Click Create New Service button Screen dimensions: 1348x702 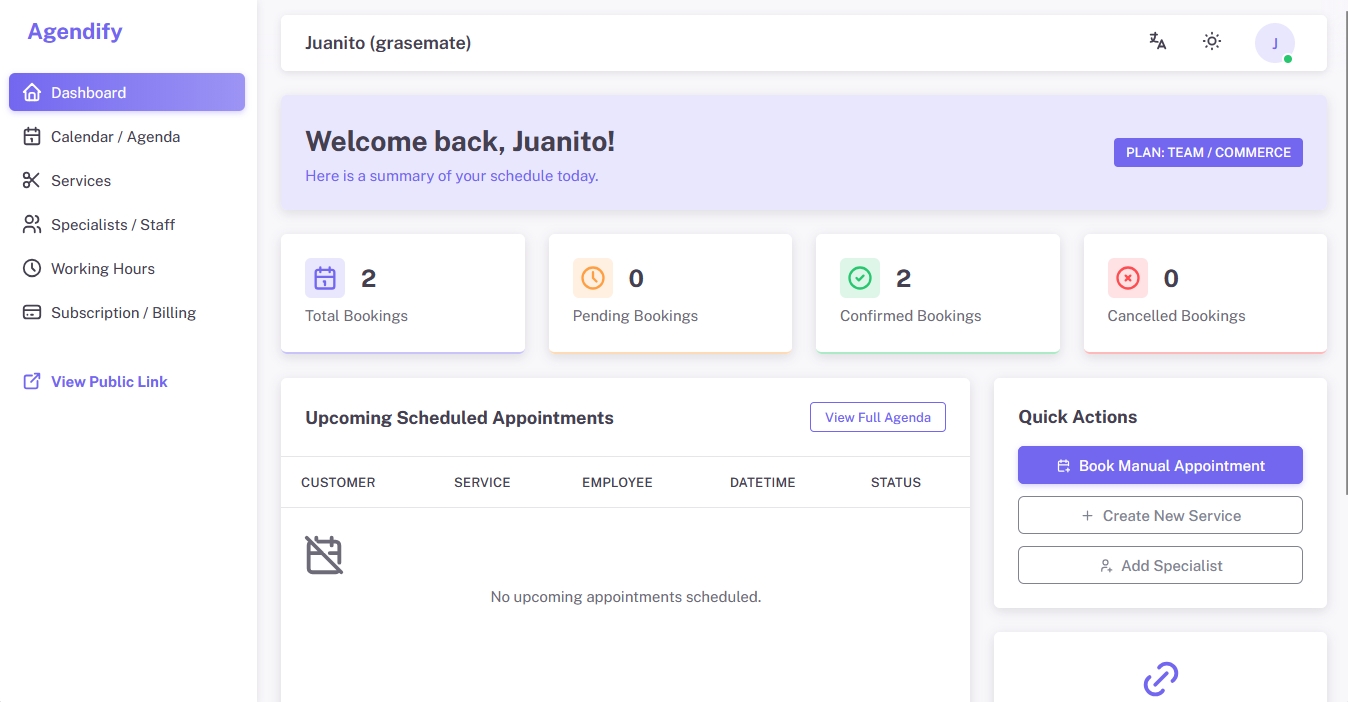coord(1160,515)
